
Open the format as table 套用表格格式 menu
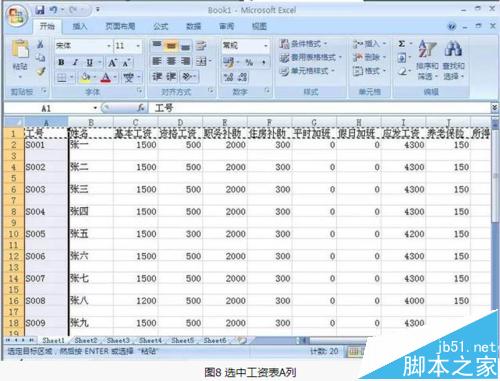311,57
